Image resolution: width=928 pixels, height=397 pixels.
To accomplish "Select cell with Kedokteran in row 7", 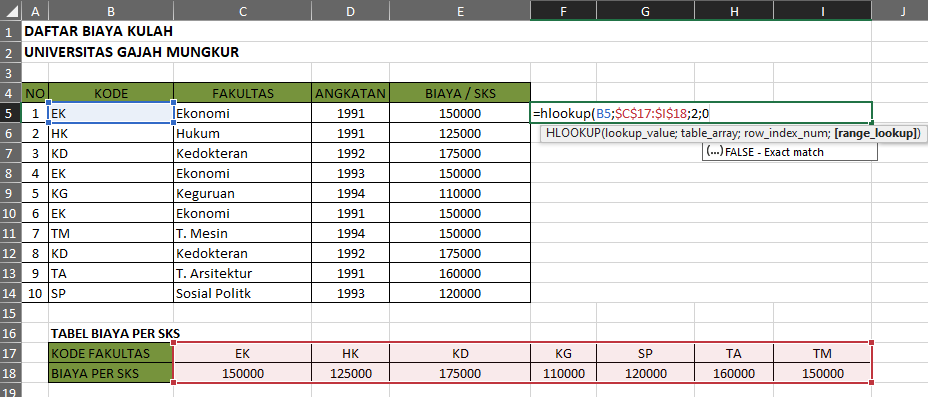I will point(243,153).
